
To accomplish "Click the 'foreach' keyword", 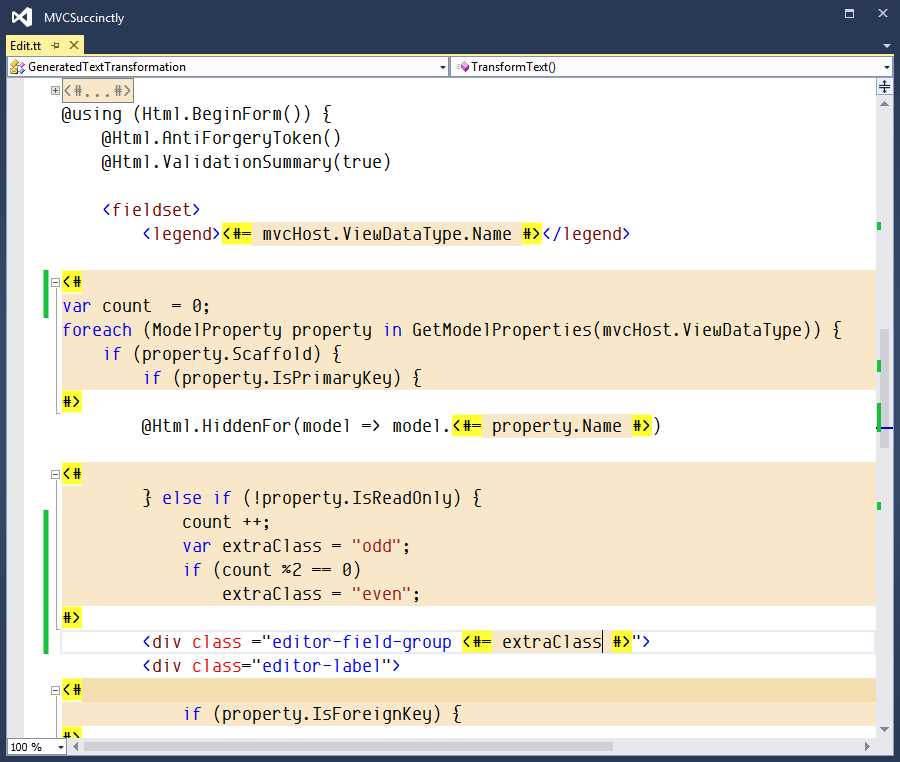I will [97, 330].
